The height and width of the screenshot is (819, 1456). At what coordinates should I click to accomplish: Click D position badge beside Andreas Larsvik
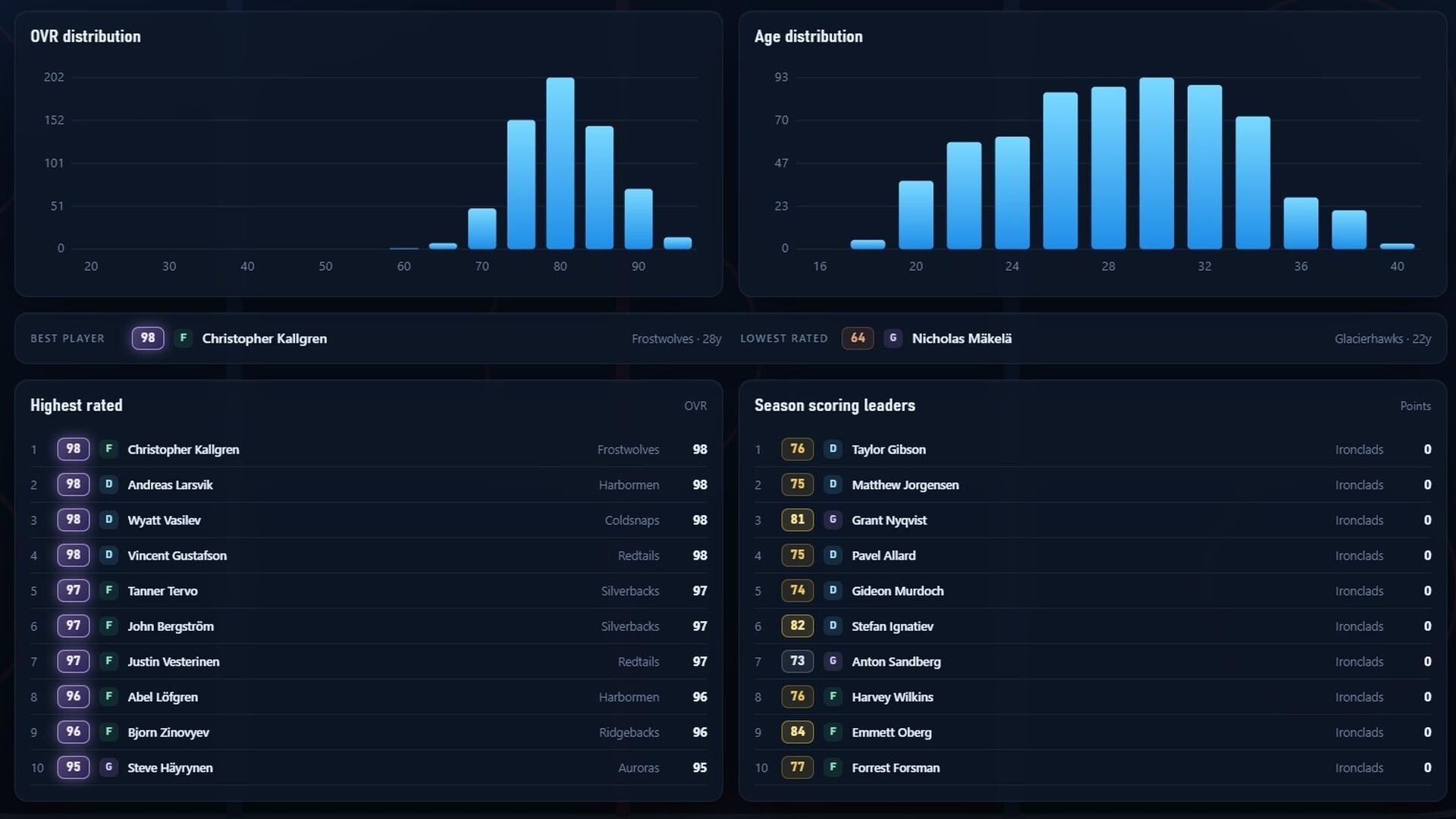108,485
